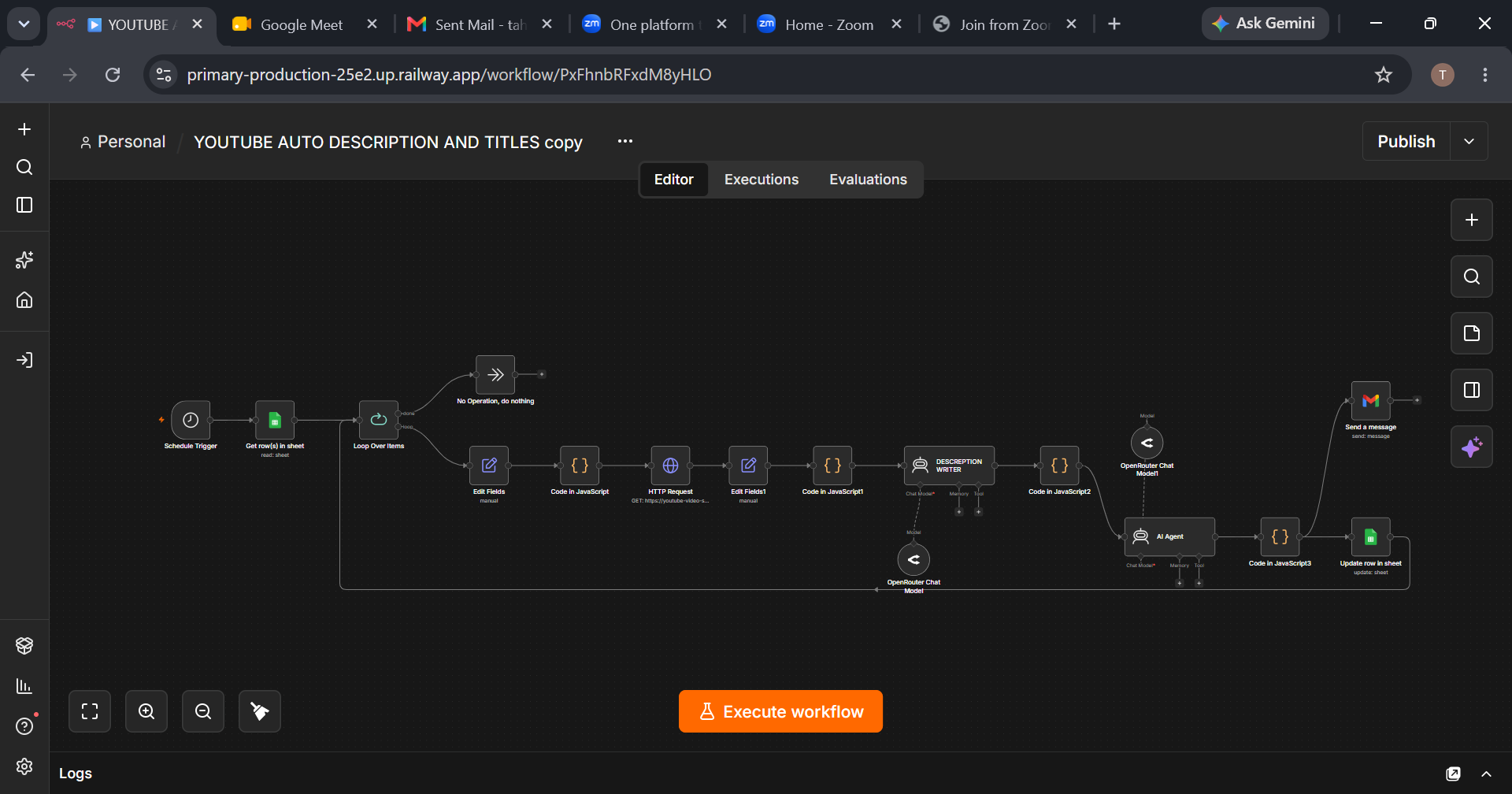Select the Gmail Send a message node
1512x794 pixels.
point(1370,401)
